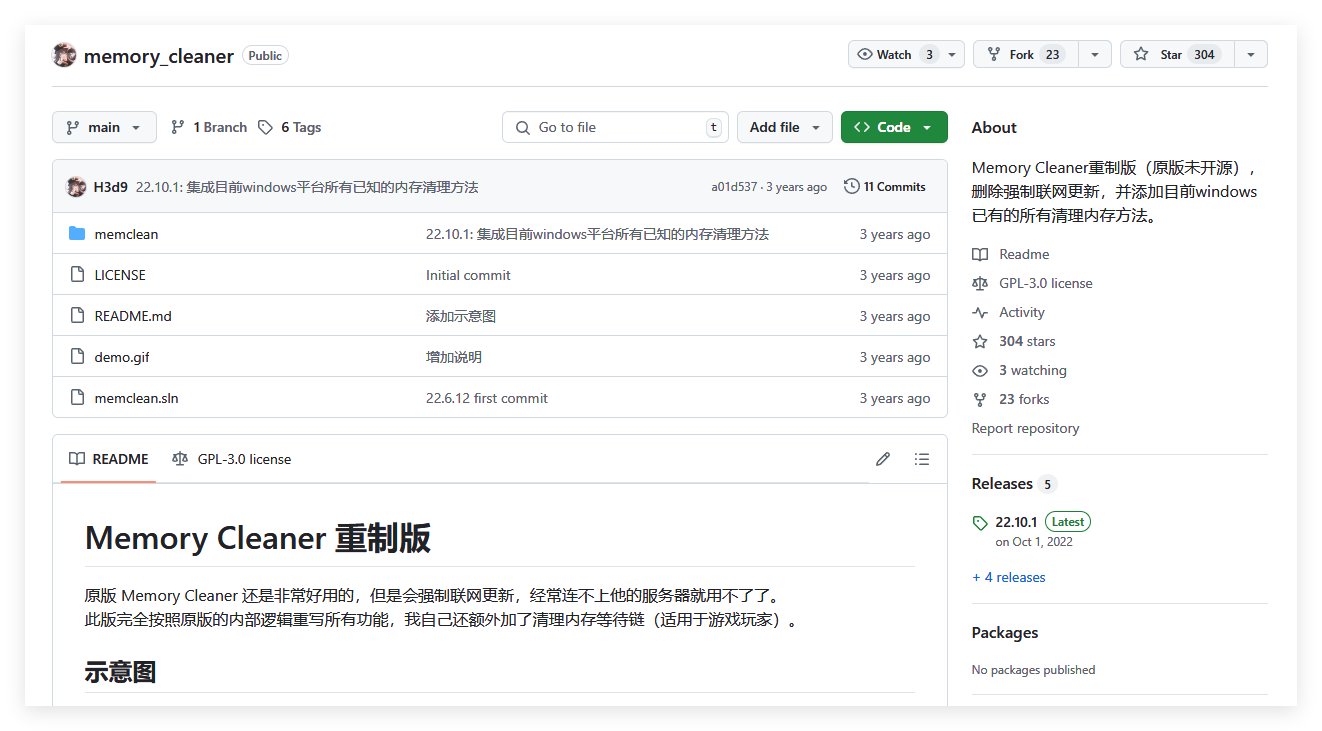1322x731 pixels.
Task: Show the + 4 releases link
Action: (1008, 577)
